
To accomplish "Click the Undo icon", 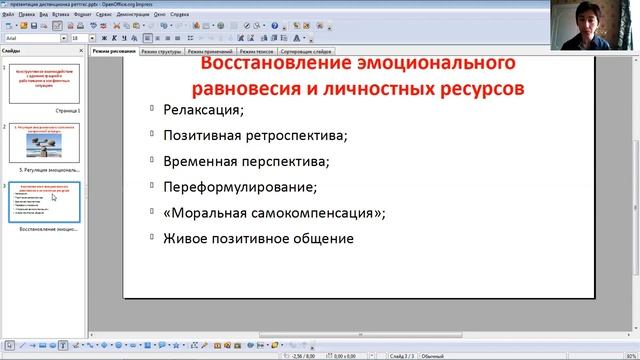I will [164, 26].
